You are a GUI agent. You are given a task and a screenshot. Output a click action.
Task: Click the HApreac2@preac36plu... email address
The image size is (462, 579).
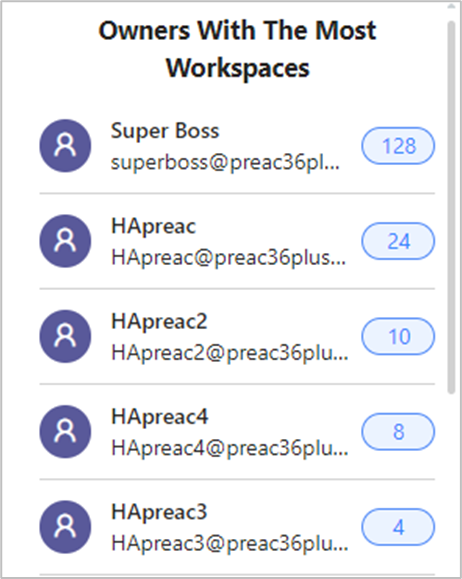coord(230,352)
